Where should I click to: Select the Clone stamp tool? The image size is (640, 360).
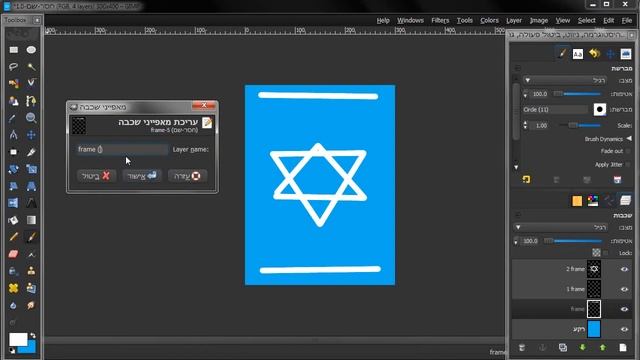(x=31, y=271)
